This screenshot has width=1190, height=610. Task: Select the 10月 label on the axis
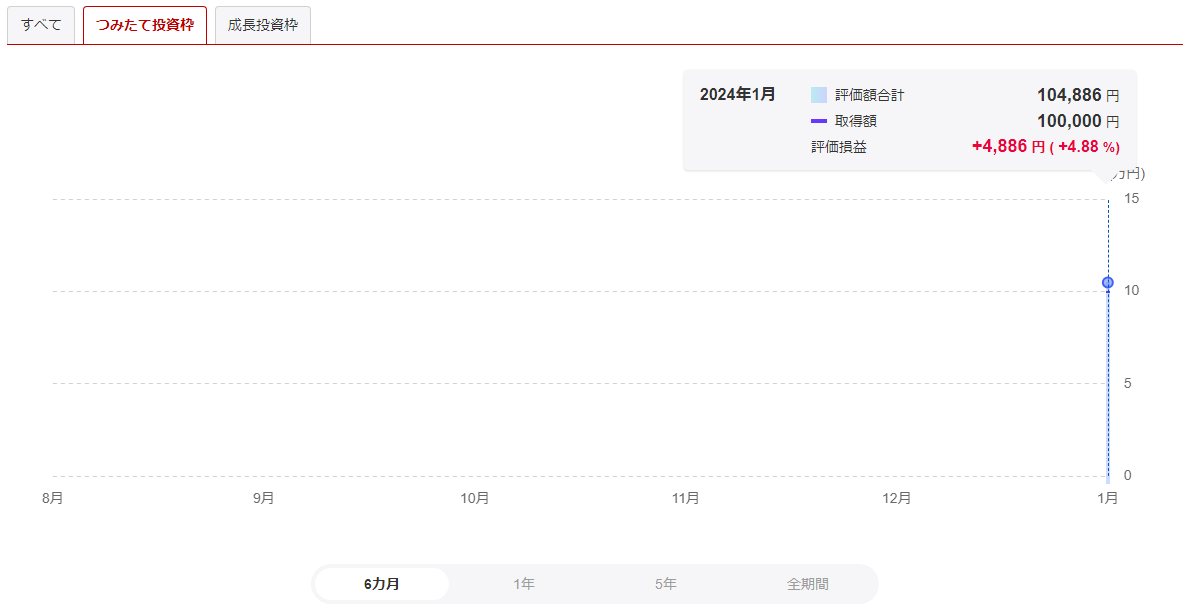pyautogui.click(x=475, y=498)
